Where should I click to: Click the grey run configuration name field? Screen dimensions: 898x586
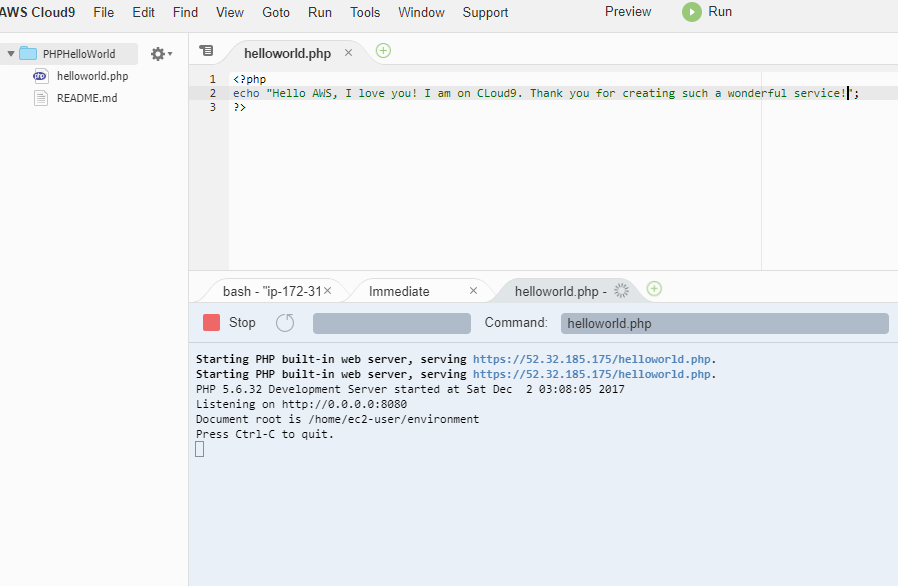pos(392,323)
